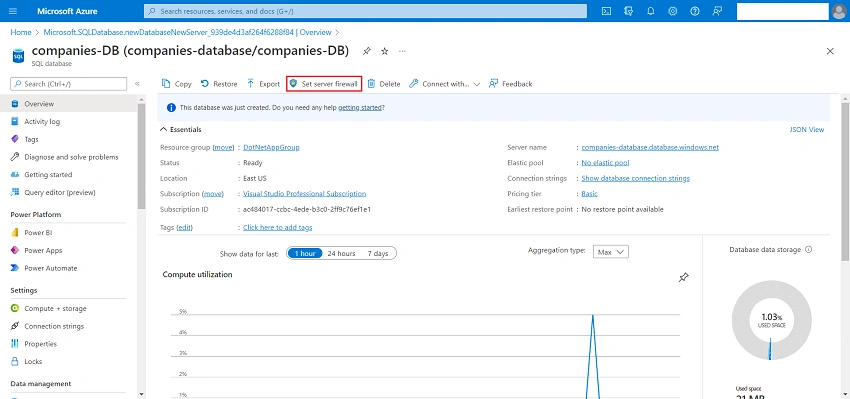The image size is (850, 399).
Task: Open Diagnose and solve problems
Action: click(x=69, y=157)
